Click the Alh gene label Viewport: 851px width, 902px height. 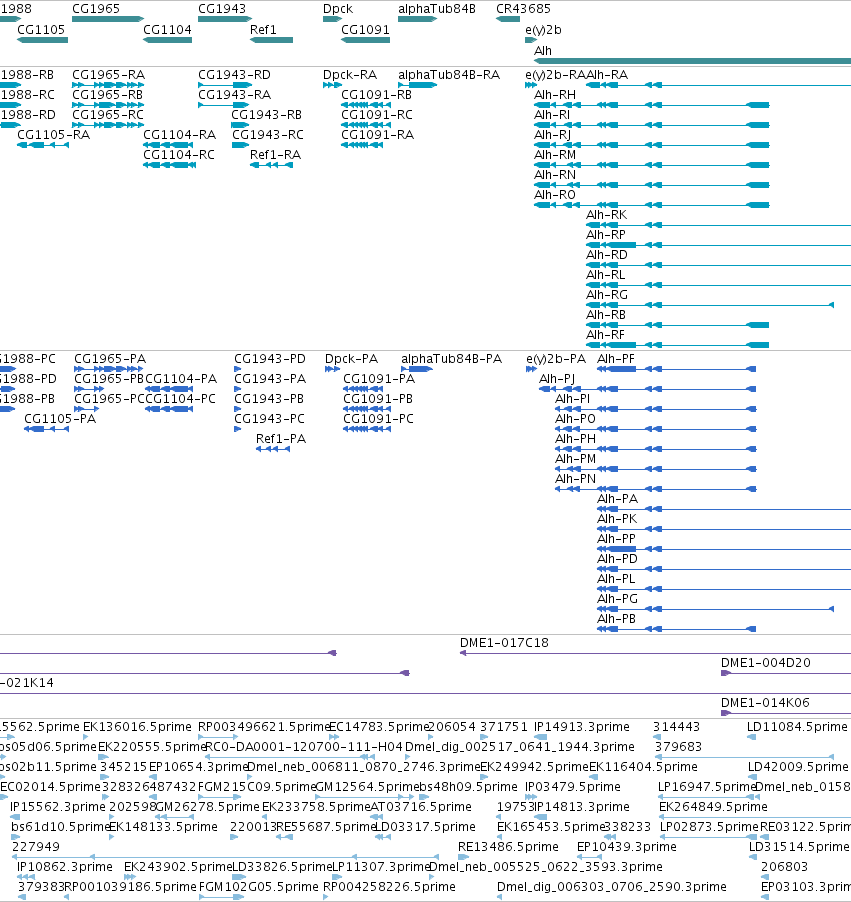point(543,51)
